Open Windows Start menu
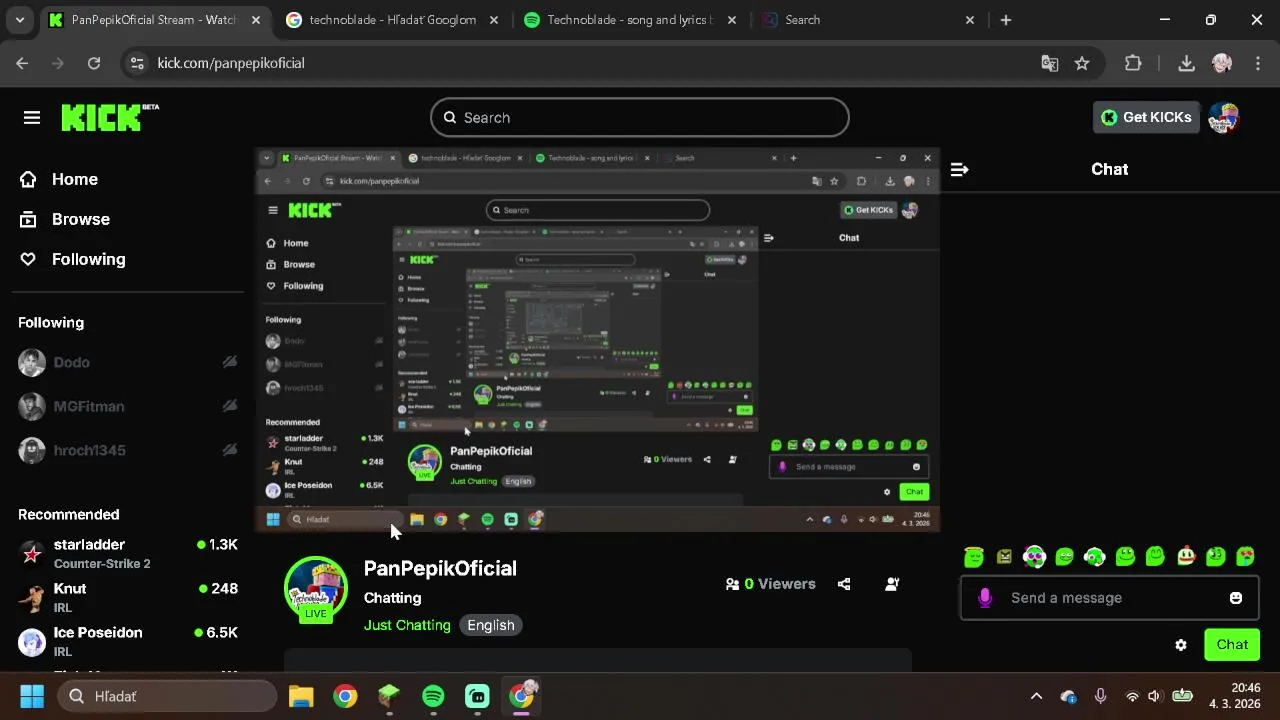 pyautogui.click(x=32, y=696)
